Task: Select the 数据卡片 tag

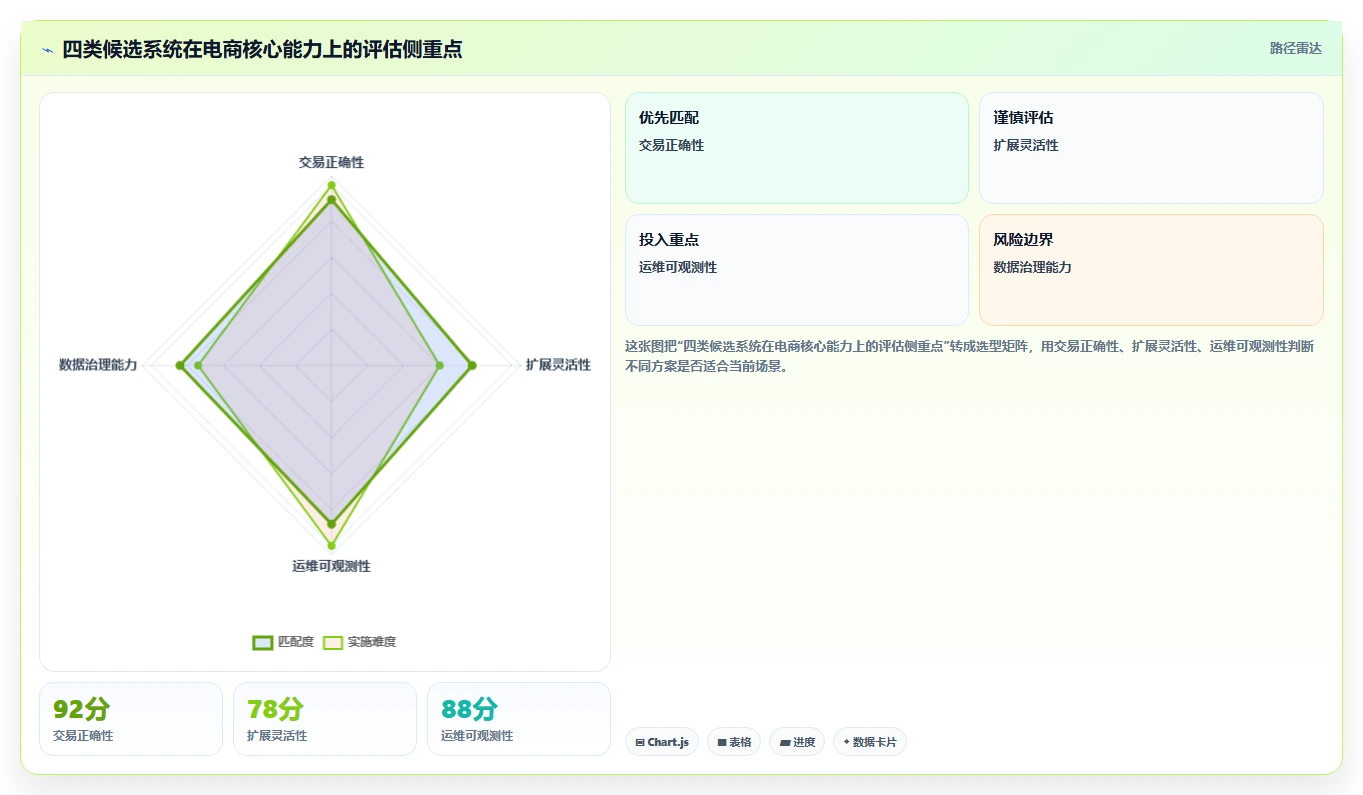Action: pyautogui.click(x=870, y=742)
